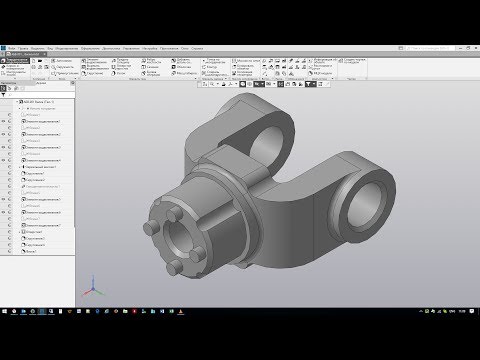Image resolution: width=480 pixels, height=360 pixels.
Task: Apply the Оболочка shell tool
Action: click(182, 67)
